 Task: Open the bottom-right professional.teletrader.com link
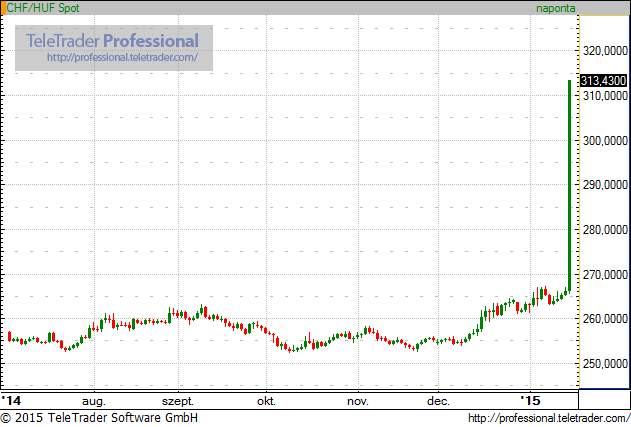pos(549,419)
